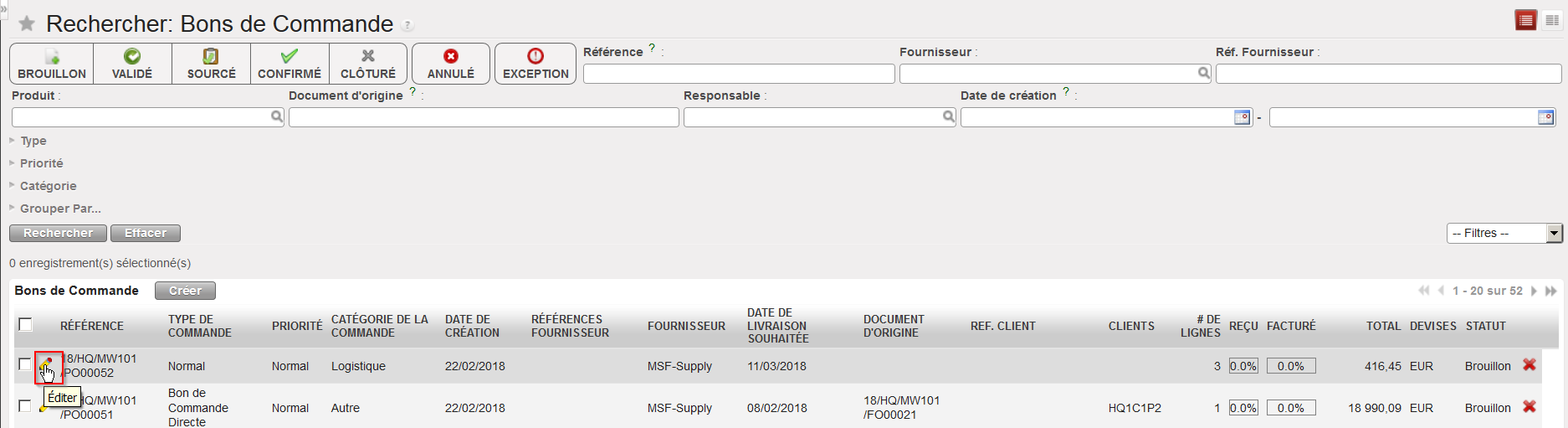This screenshot has width=1568, height=428.
Task: Filter by Confirmé status
Action: [290, 64]
